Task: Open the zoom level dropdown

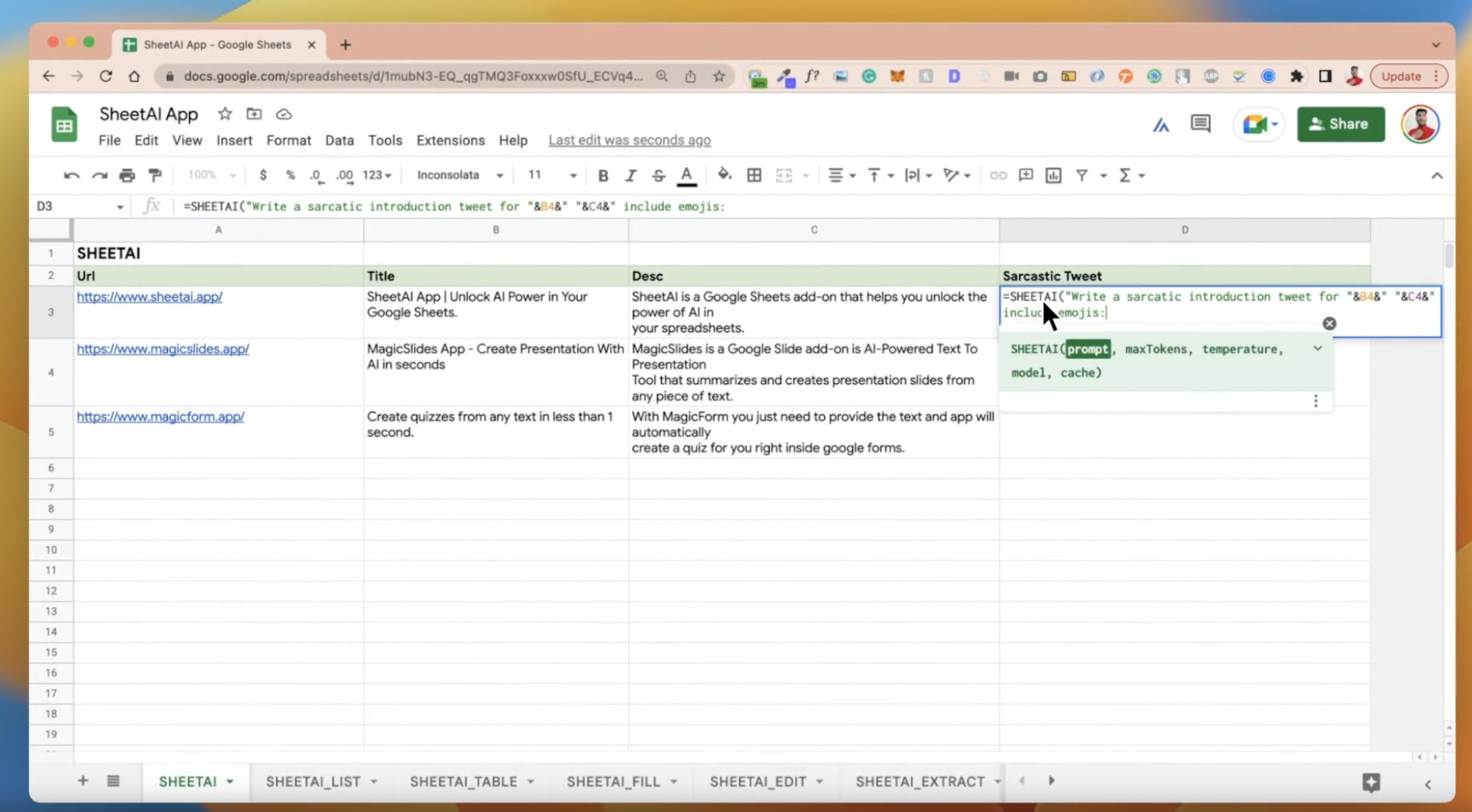Action: (x=212, y=175)
